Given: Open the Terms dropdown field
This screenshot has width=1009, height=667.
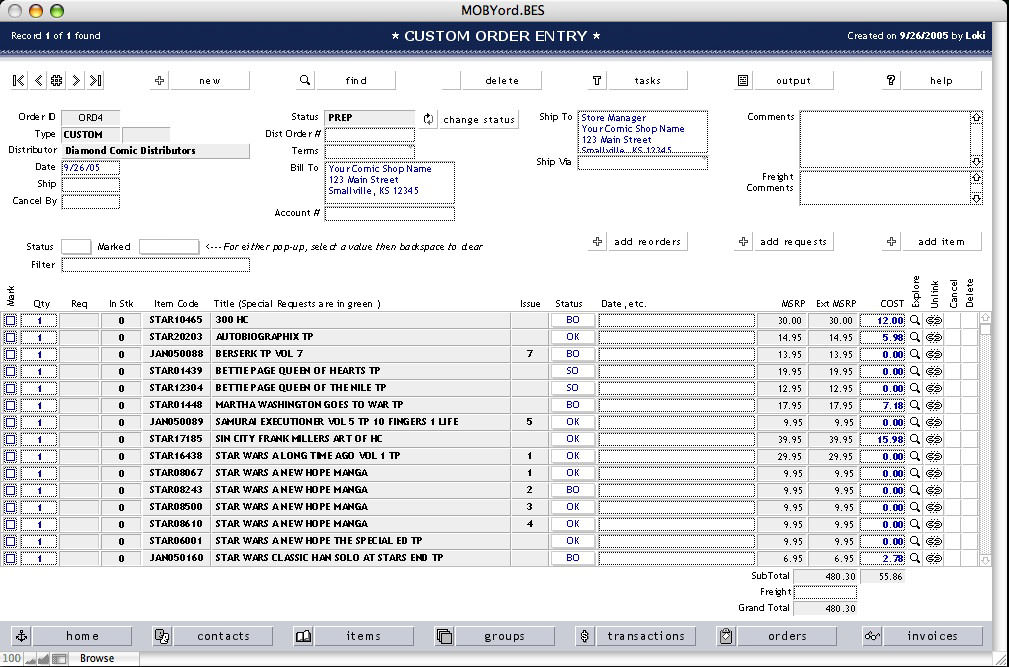Looking at the screenshot, I should click(x=369, y=151).
